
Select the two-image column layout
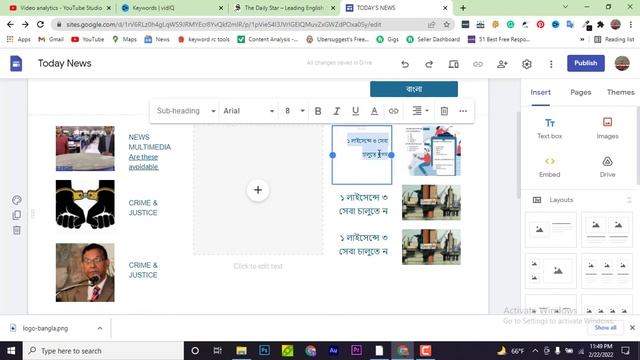(607, 229)
